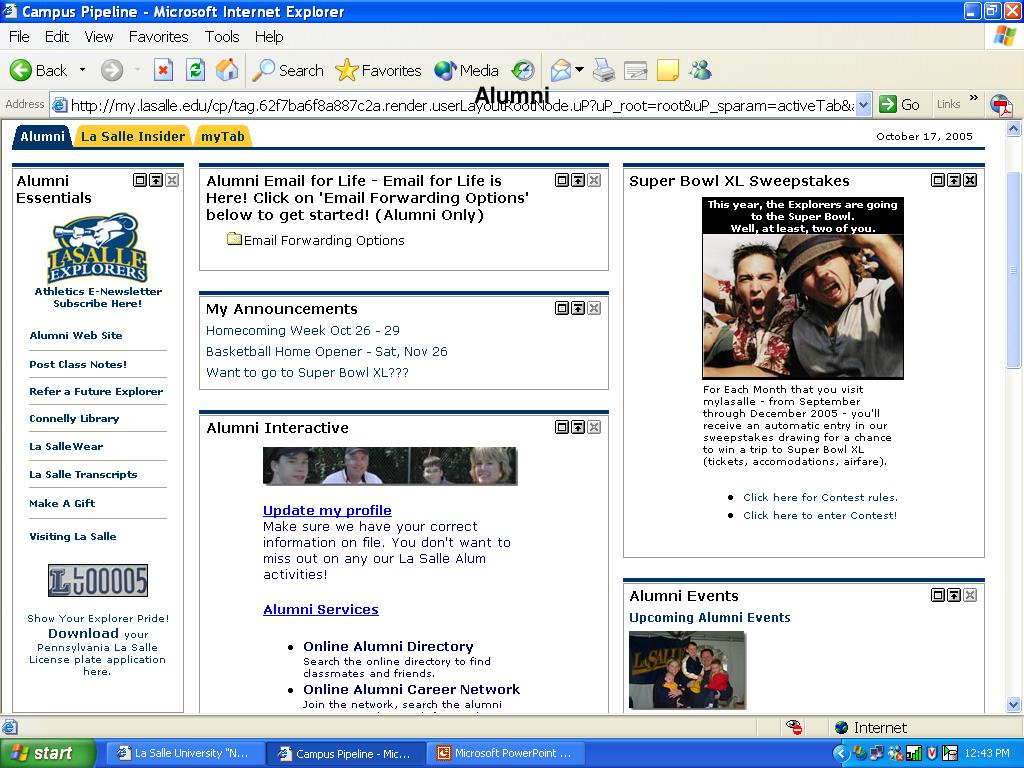Open the Connelly Library link
The image size is (1024, 768).
tap(74, 419)
